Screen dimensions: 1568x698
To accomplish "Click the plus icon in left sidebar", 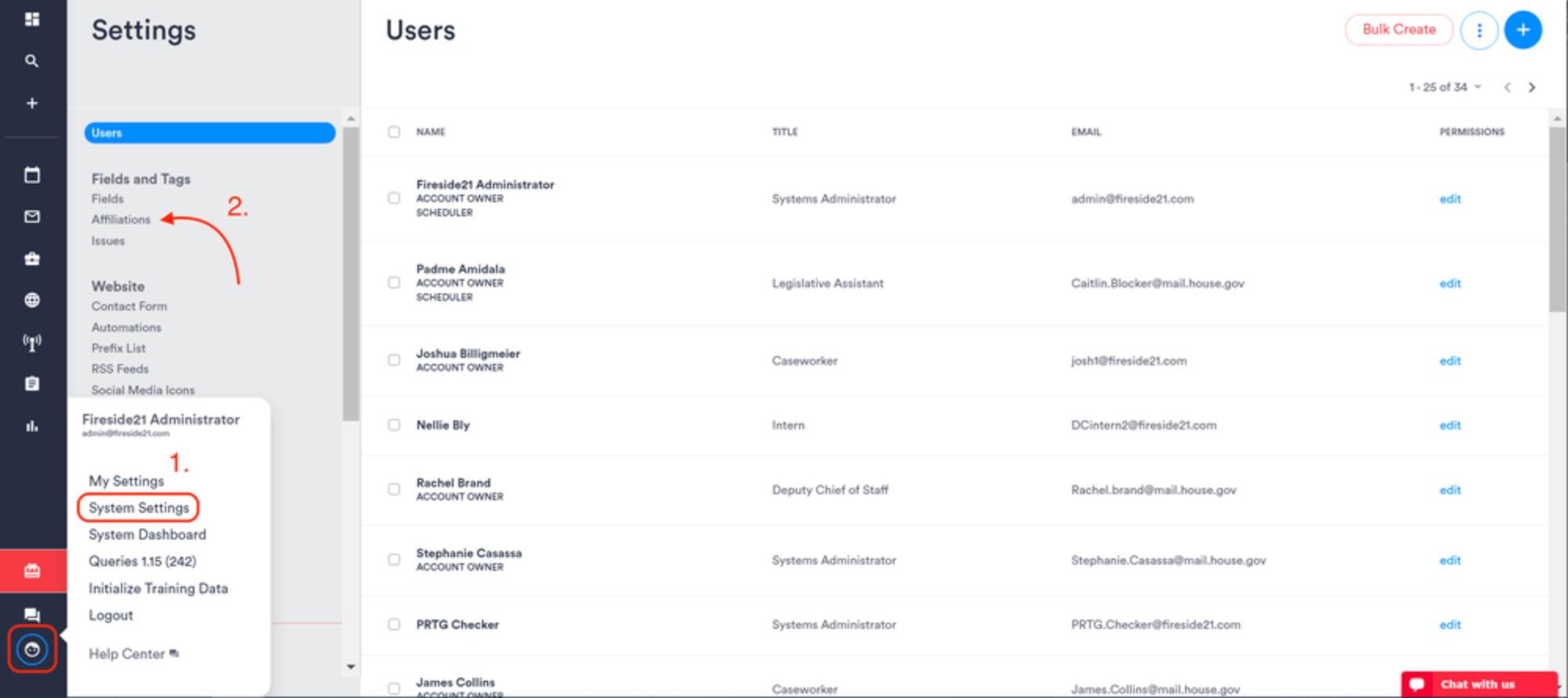I will pos(32,103).
